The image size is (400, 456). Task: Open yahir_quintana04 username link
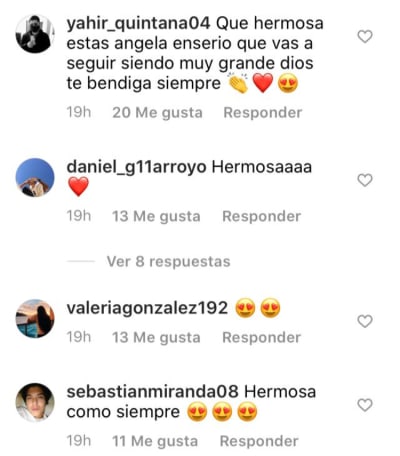(138, 24)
